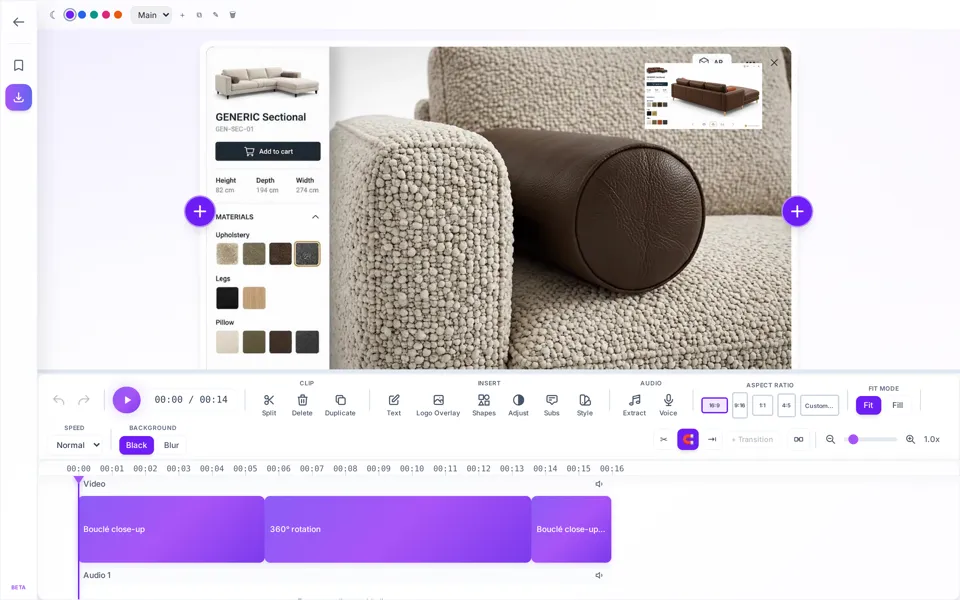Image resolution: width=960 pixels, height=600 pixels.
Task: Toggle the magnet snapping button
Action: (x=688, y=439)
